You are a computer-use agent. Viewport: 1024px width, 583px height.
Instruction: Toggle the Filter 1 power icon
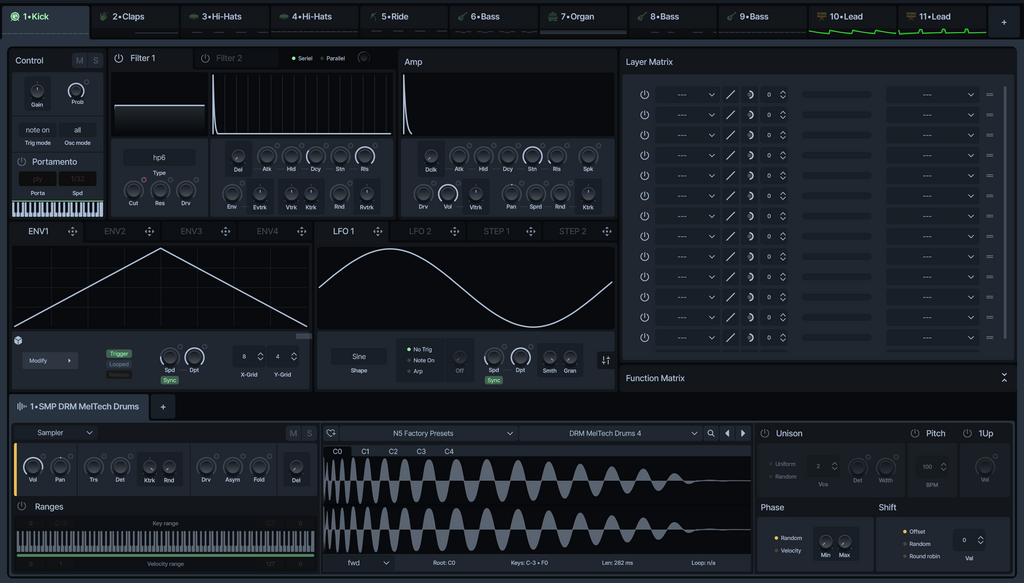click(118, 59)
